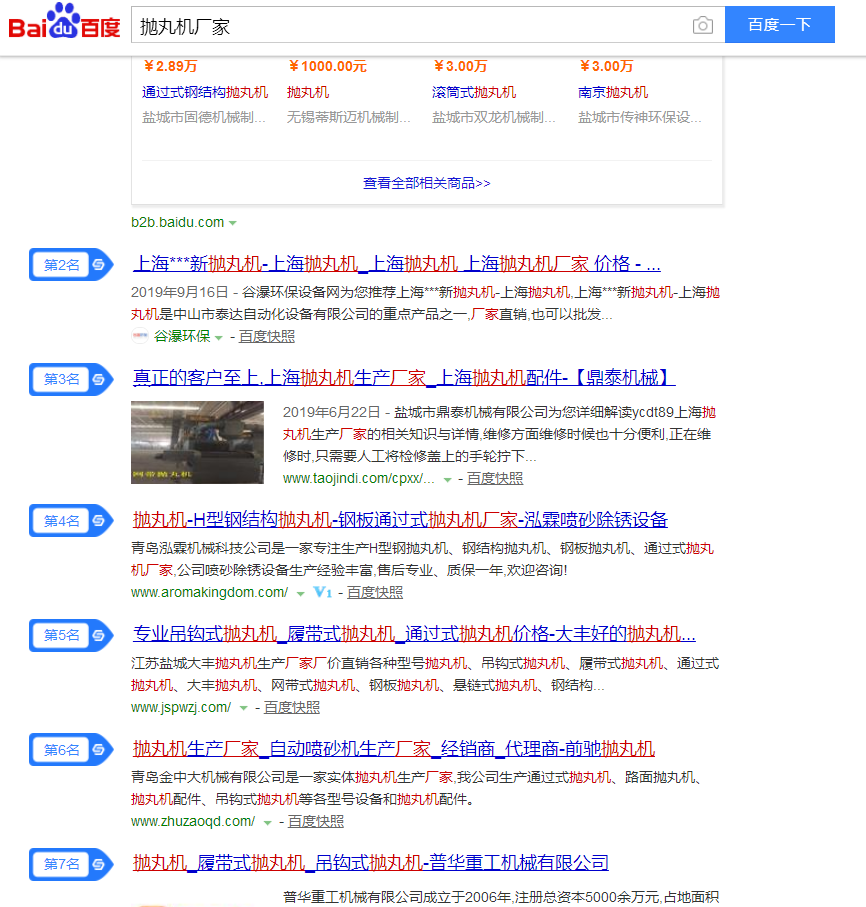
Task: Click price ¥2.89万
Action: click(170, 66)
